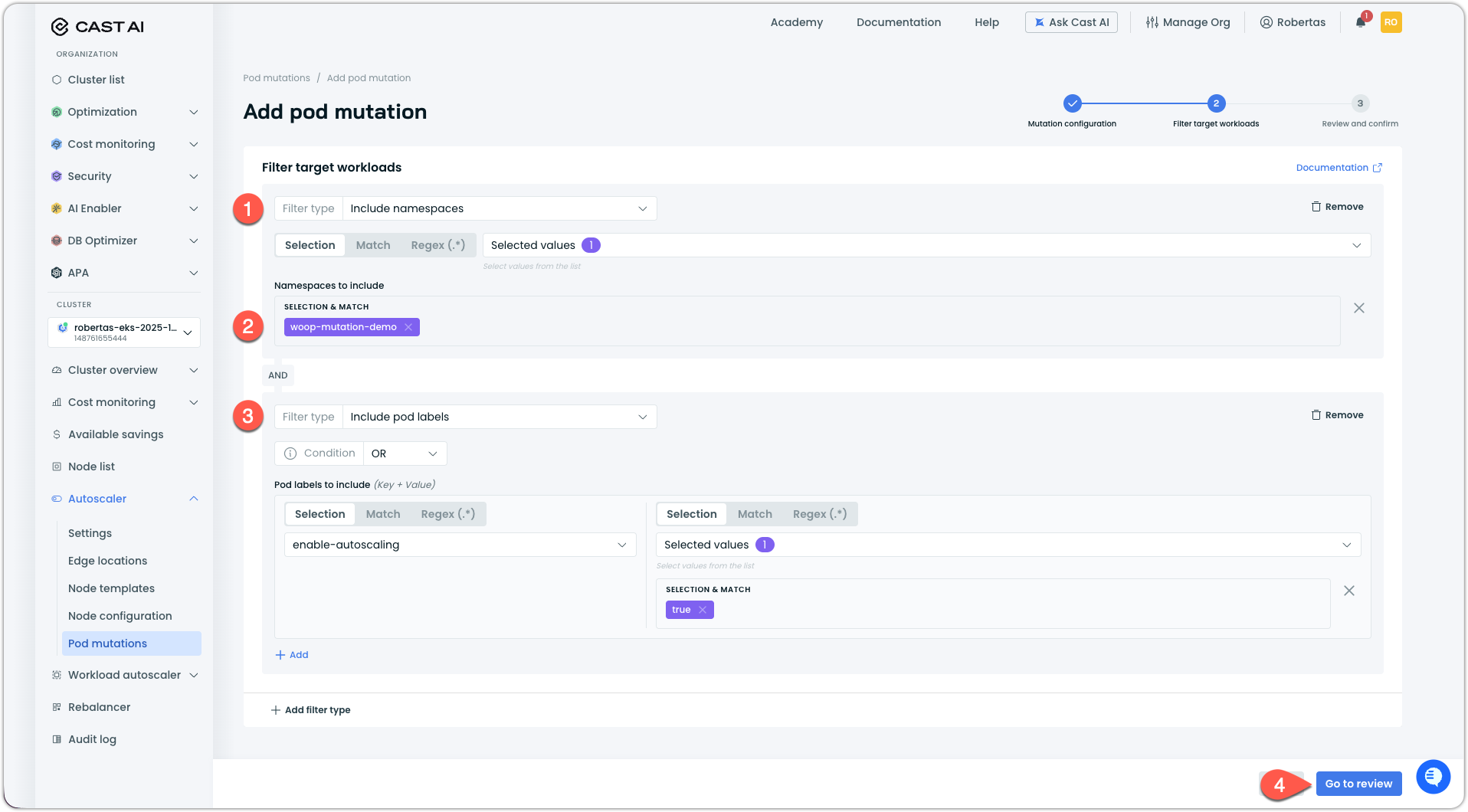Click the AI Enabler icon
This screenshot has width=1468, height=812.
tap(57, 208)
